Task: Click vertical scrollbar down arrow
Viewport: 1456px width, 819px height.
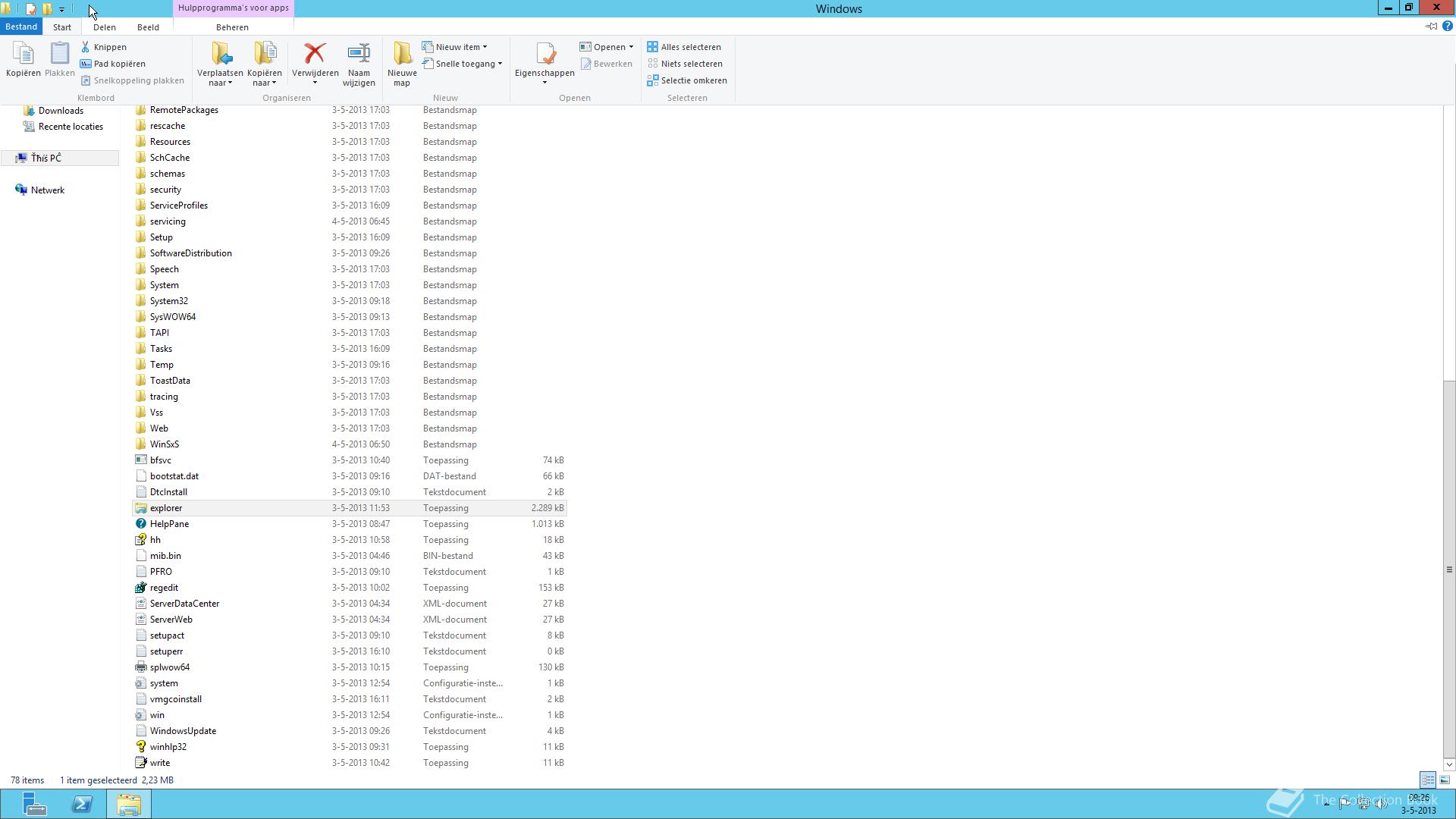Action: point(1449,764)
